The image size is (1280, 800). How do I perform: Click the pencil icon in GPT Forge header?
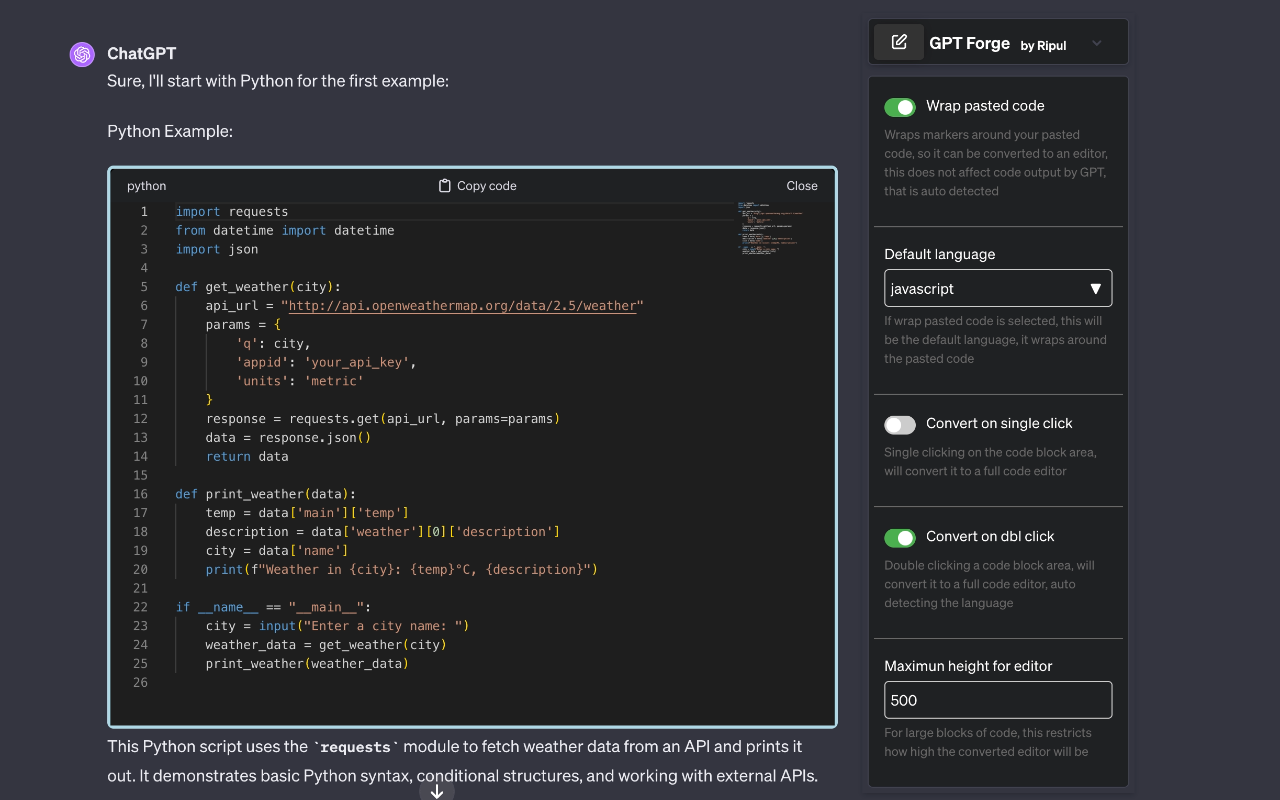(x=898, y=41)
